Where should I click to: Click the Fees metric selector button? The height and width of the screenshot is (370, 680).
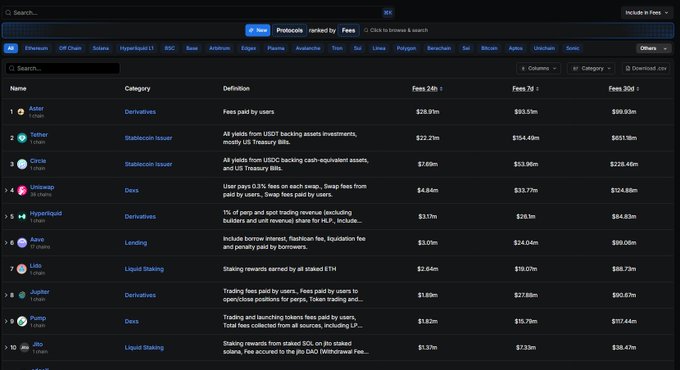[348, 30]
